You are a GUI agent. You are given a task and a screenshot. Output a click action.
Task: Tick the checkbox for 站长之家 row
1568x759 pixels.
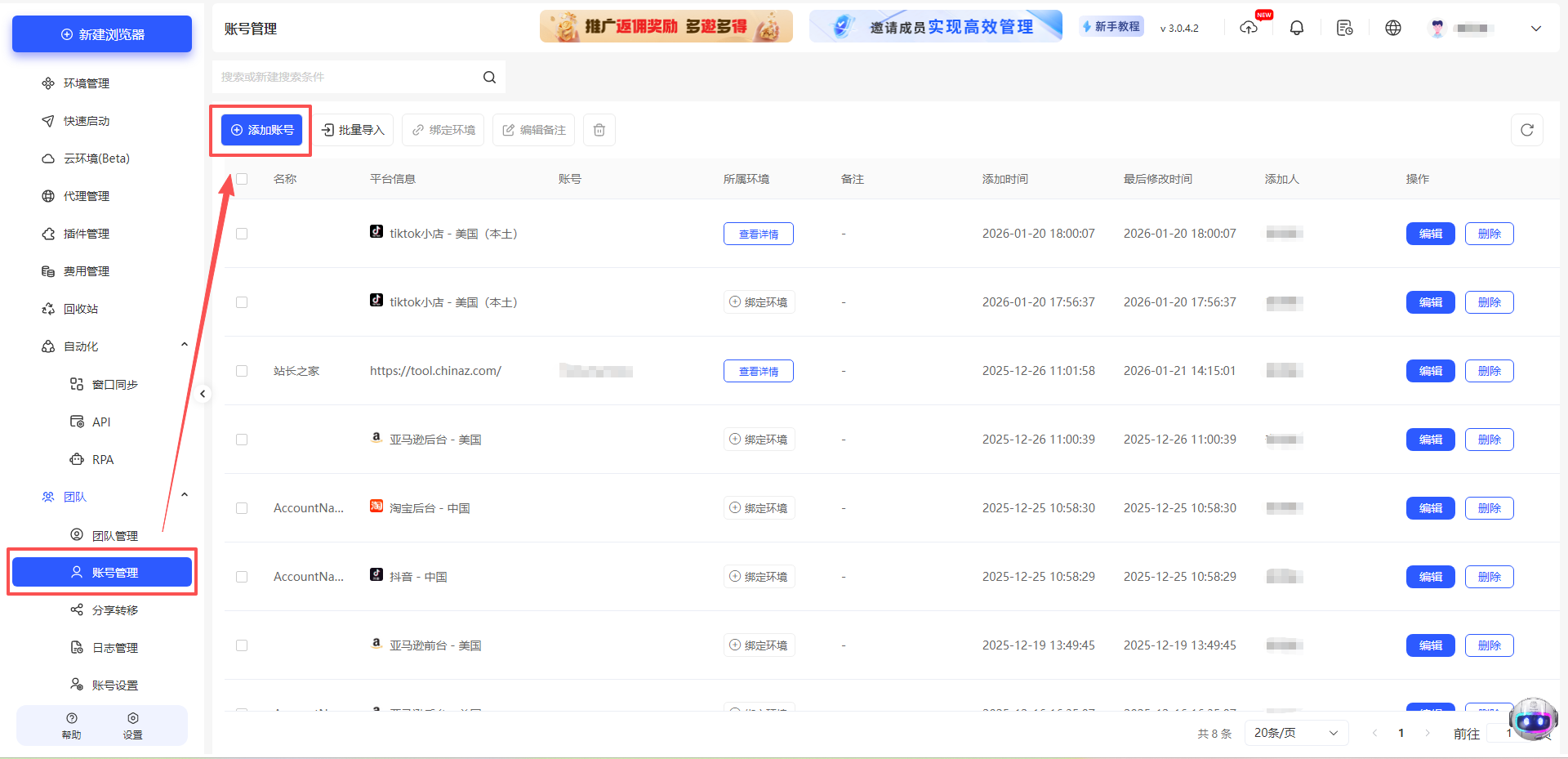tap(242, 370)
